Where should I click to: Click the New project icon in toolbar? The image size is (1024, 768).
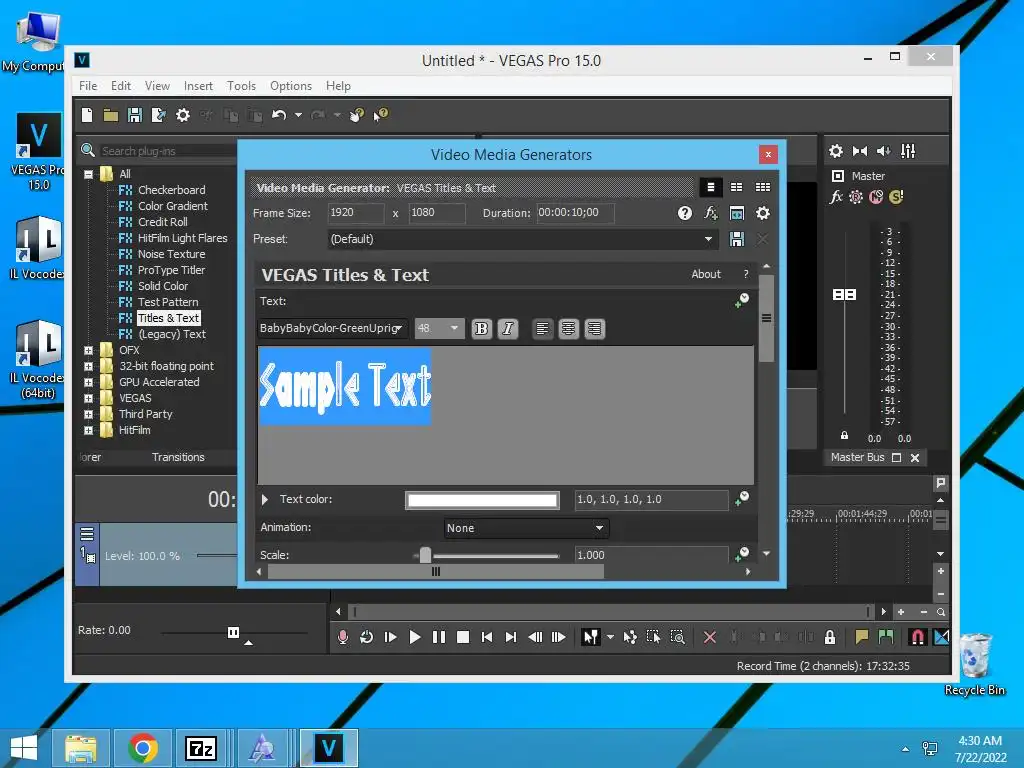coord(87,115)
